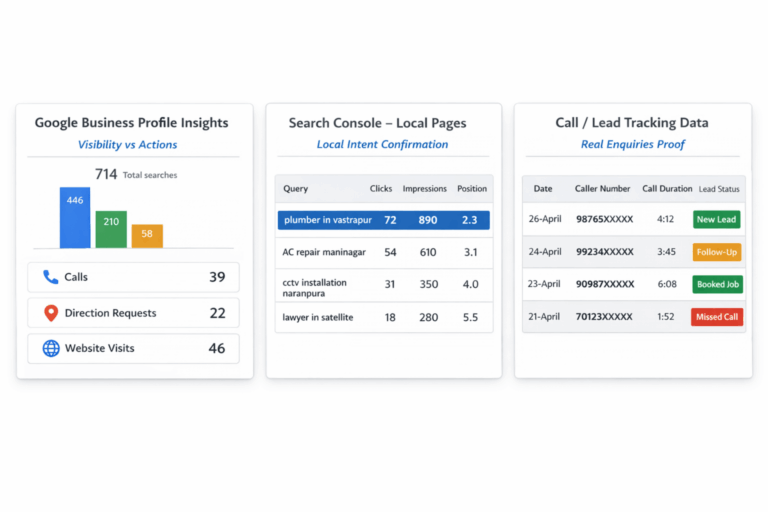Click the 23-April date cell
The height and width of the screenshot is (512, 768).
pos(544,284)
